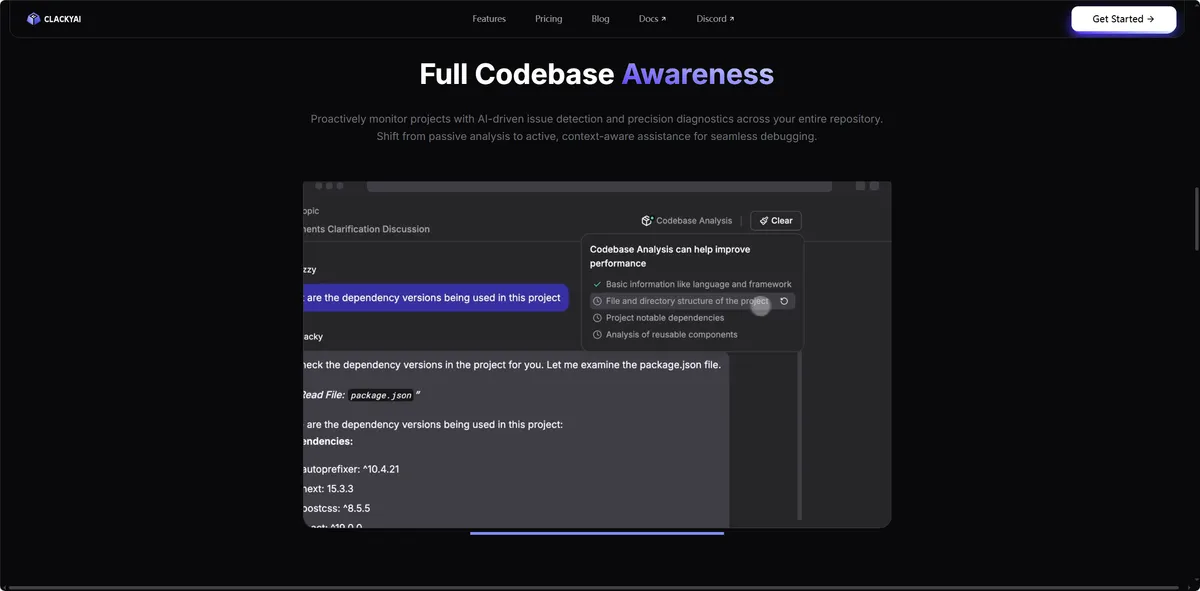
Task: Select Analysis of reusable components item
Action: (671, 335)
